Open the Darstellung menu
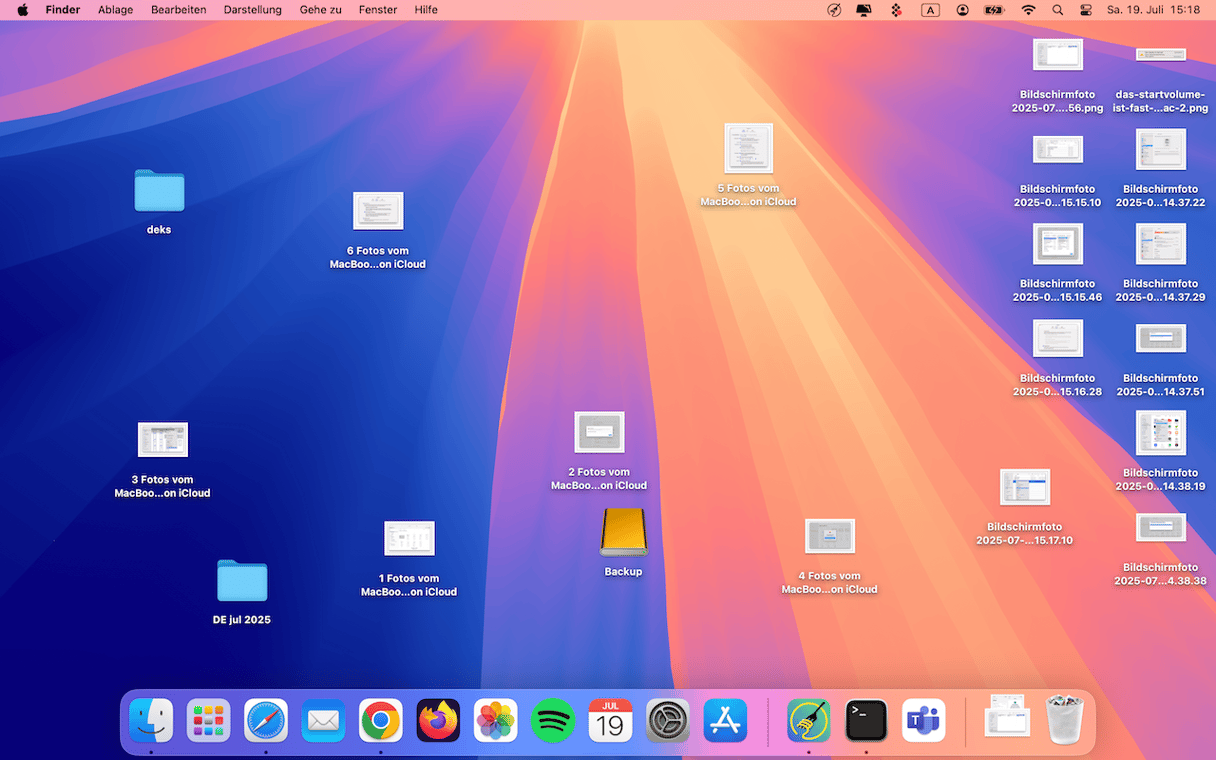Viewport: 1216px width, 760px height. pos(253,10)
